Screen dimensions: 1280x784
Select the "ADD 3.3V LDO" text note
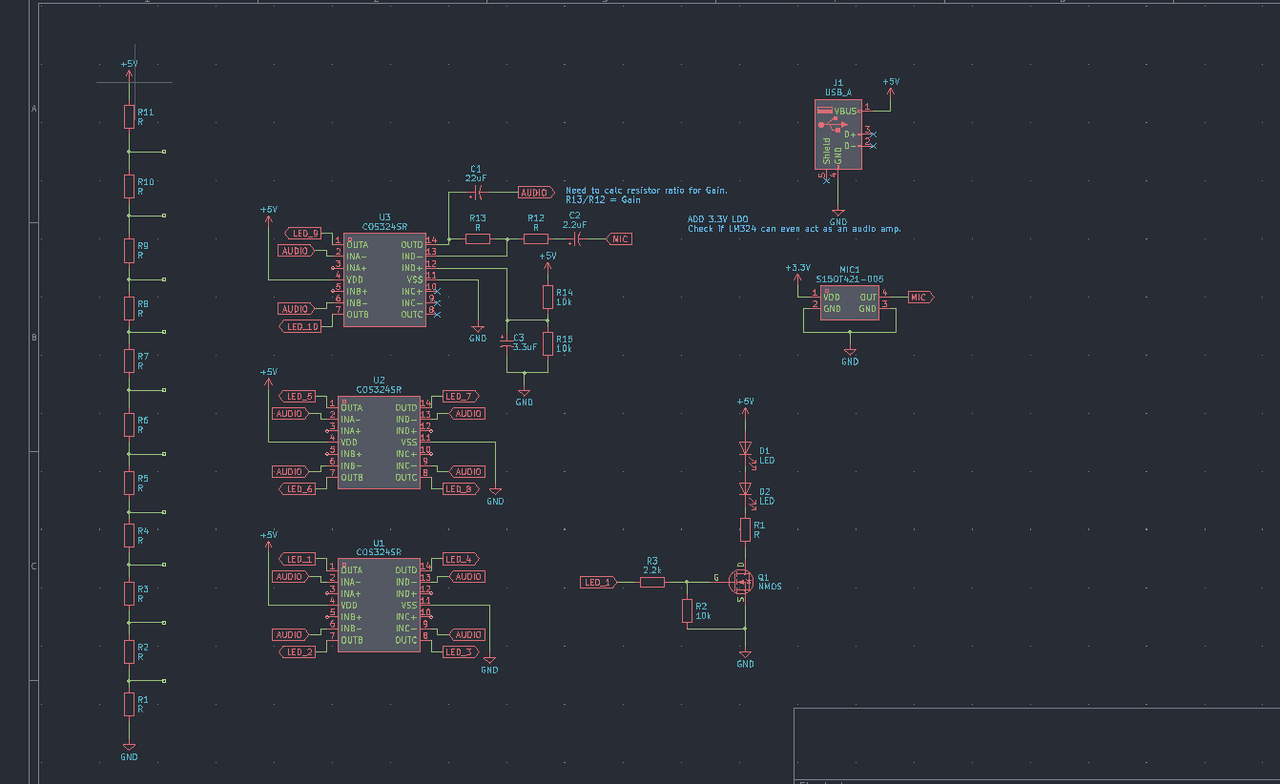(x=717, y=219)
